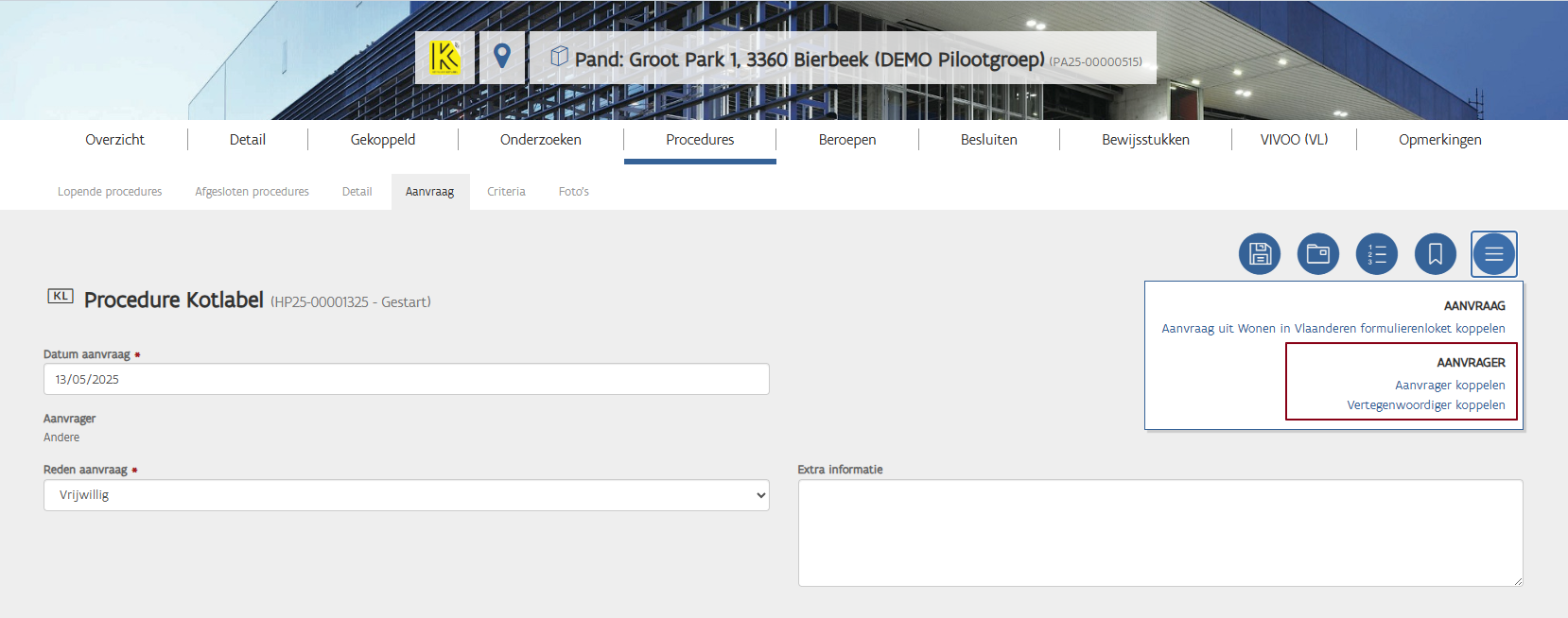Screen dimensions: 1568x618
Task: Expand the Reden aanvraag dropdown
Action: (x=406, y=495)
